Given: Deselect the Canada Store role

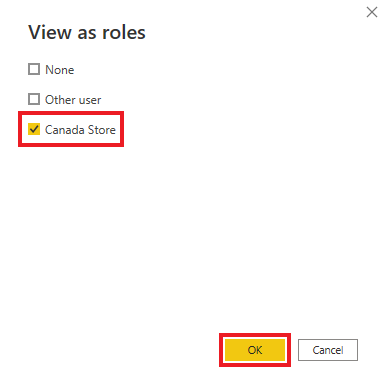Looking at the screenshot, I should pyautogui.click(x=34, y=129).
